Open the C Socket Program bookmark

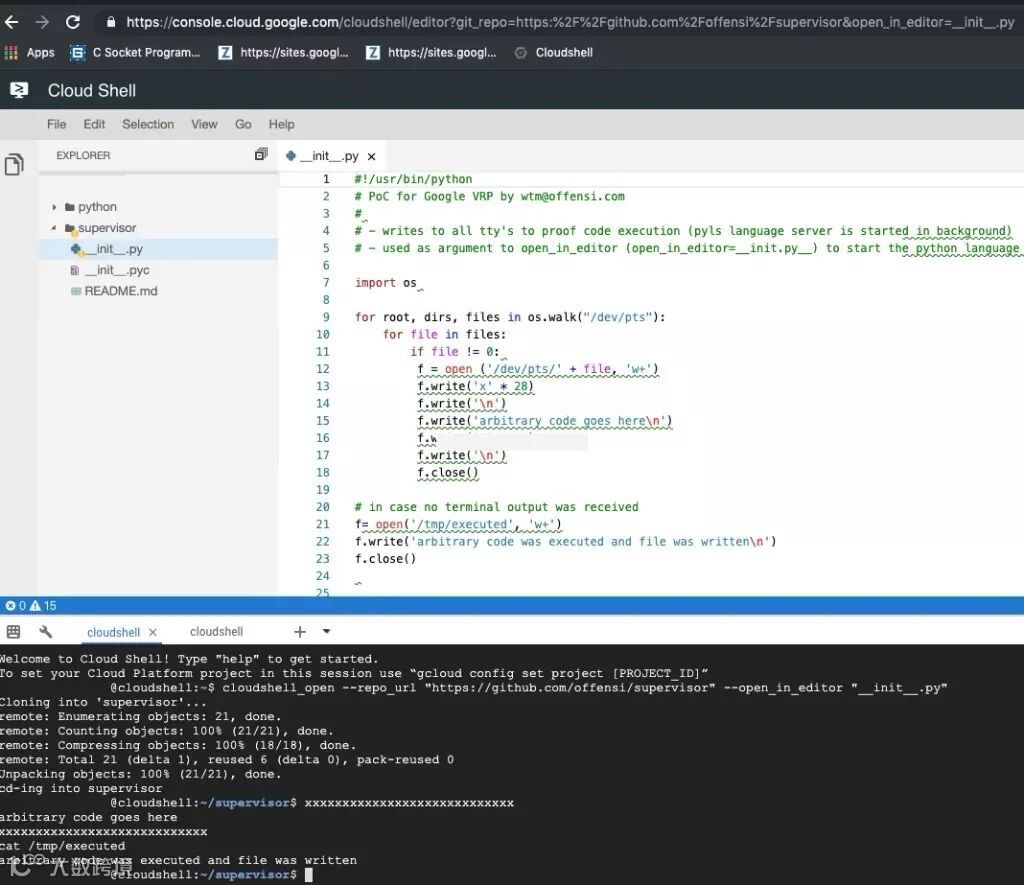pos(135,52)
